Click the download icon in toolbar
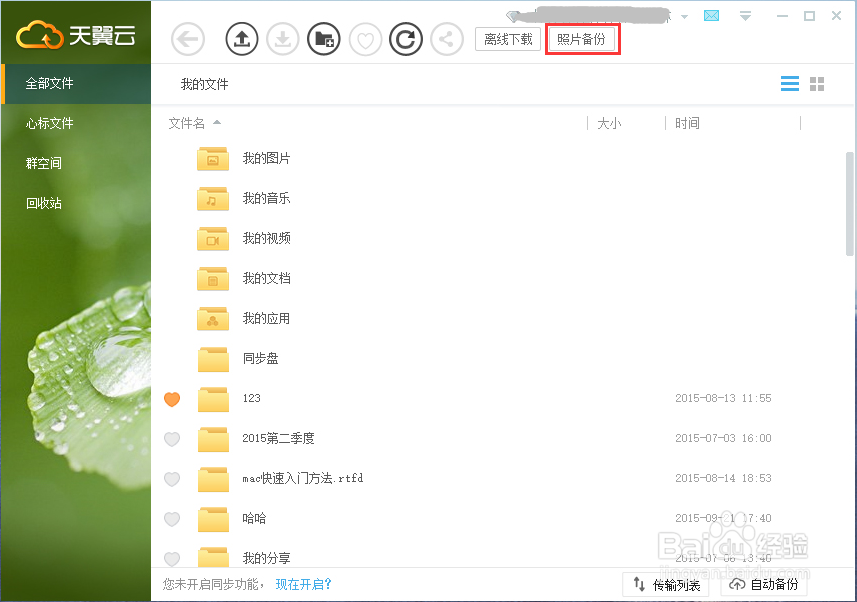Screen dimensions: 857x602 (283, 39)
